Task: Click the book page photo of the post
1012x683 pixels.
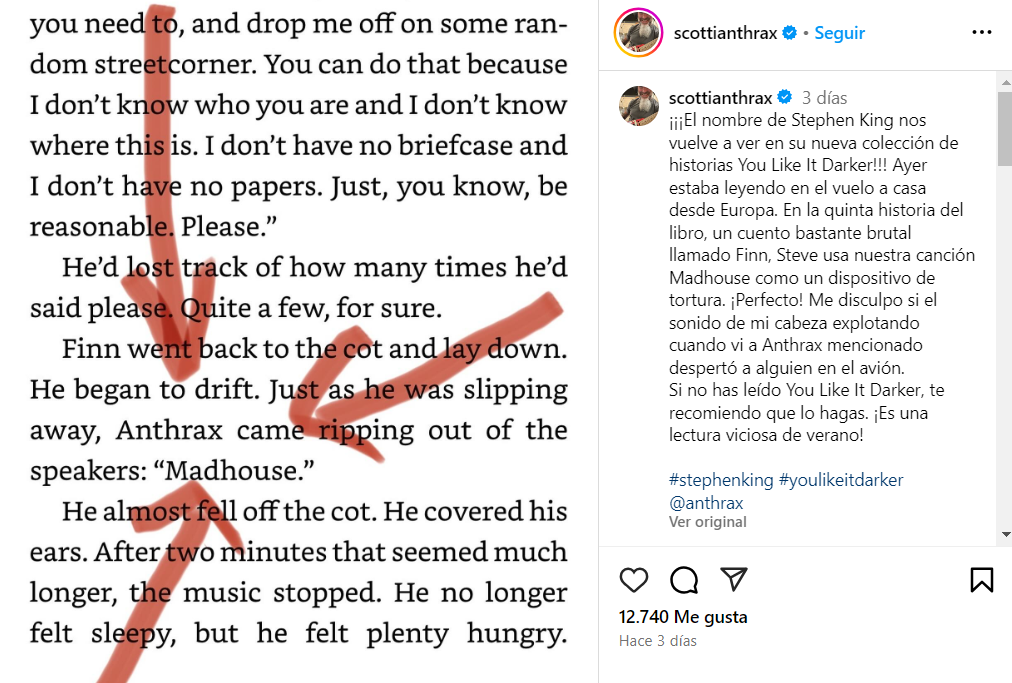Action: pos(298,341)
